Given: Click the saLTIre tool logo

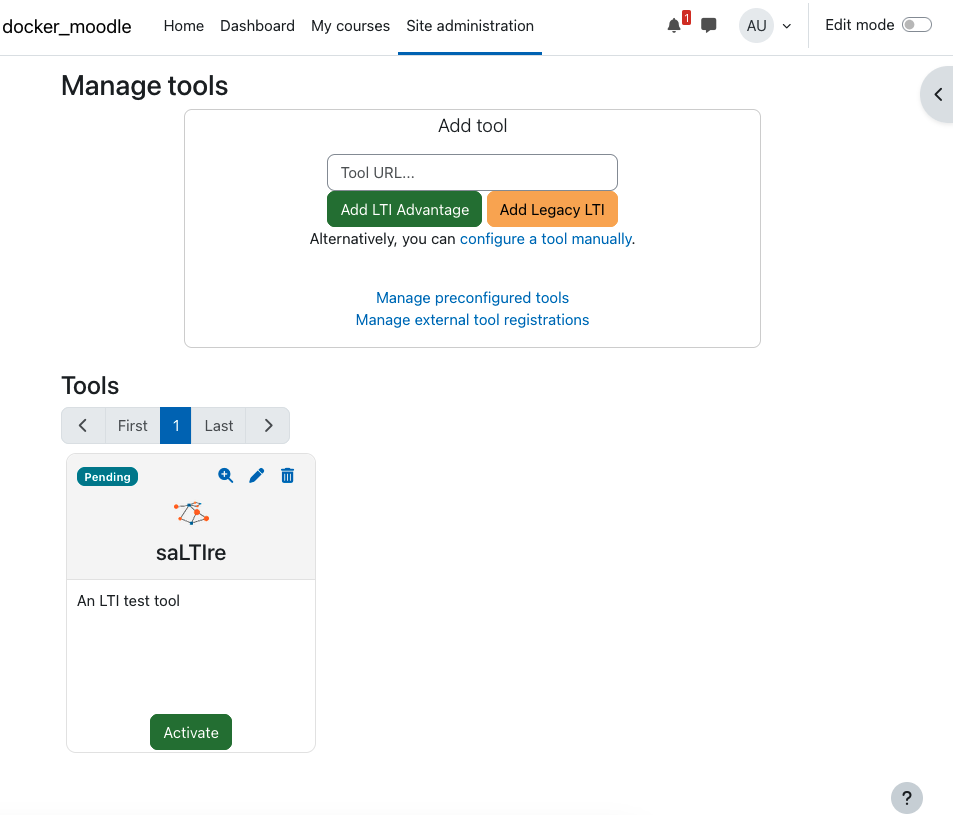Looking at the screenshot, I should pyautogui.click(x=191, y=513).
